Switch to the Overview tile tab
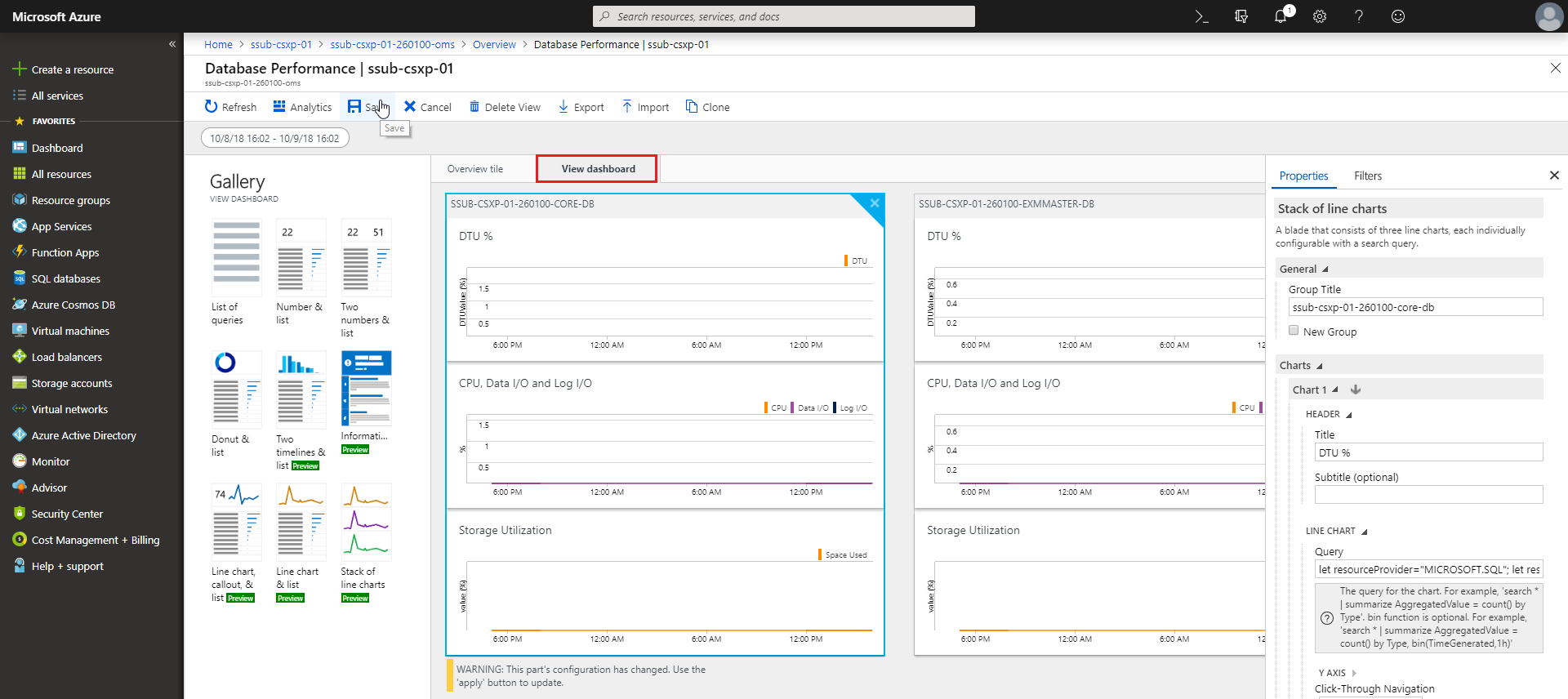The height and width of the screenshot is (699, 1568). pos(475,169)
